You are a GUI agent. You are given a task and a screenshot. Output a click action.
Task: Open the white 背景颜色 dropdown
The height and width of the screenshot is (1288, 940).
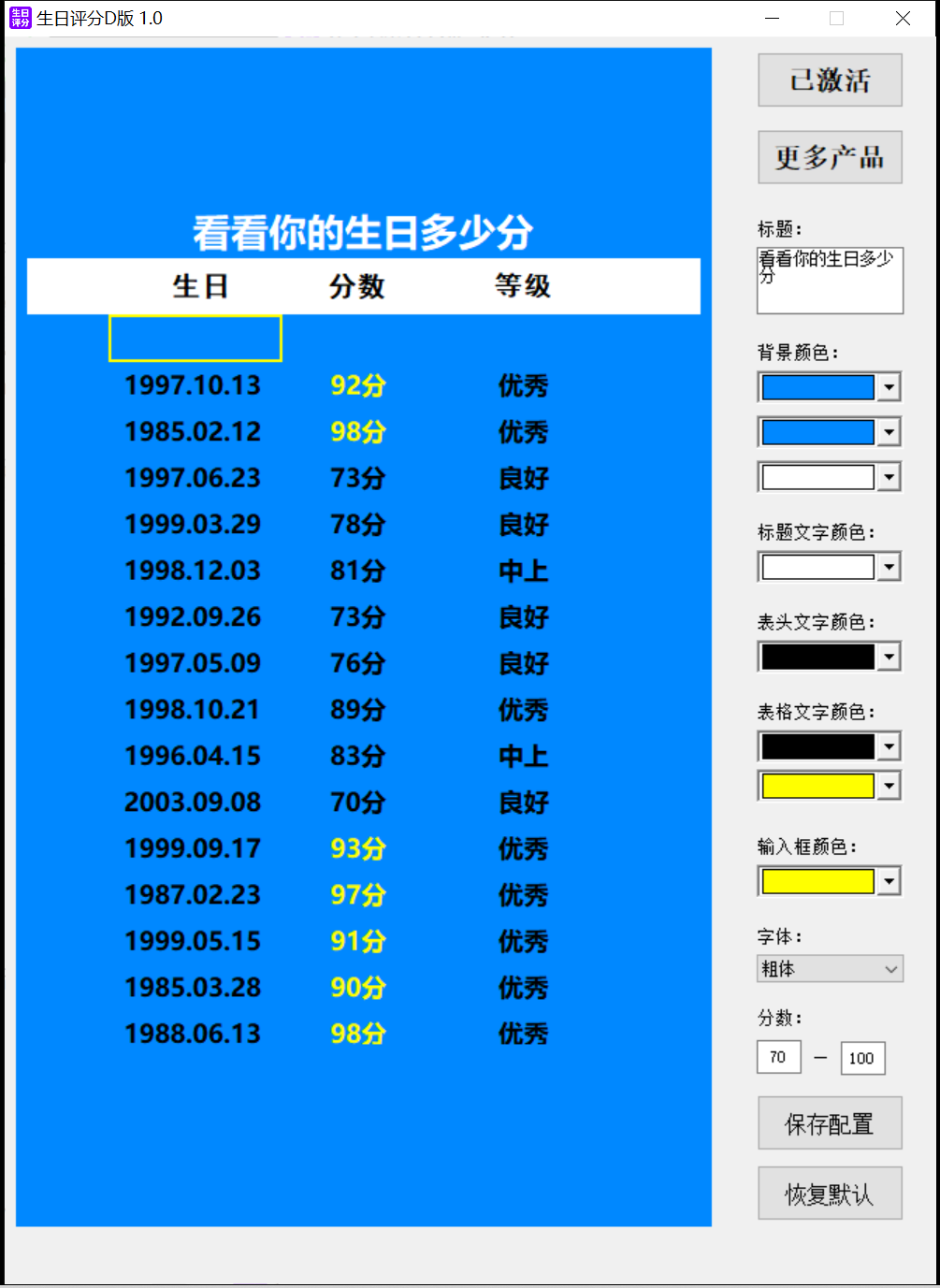(889, 477)
